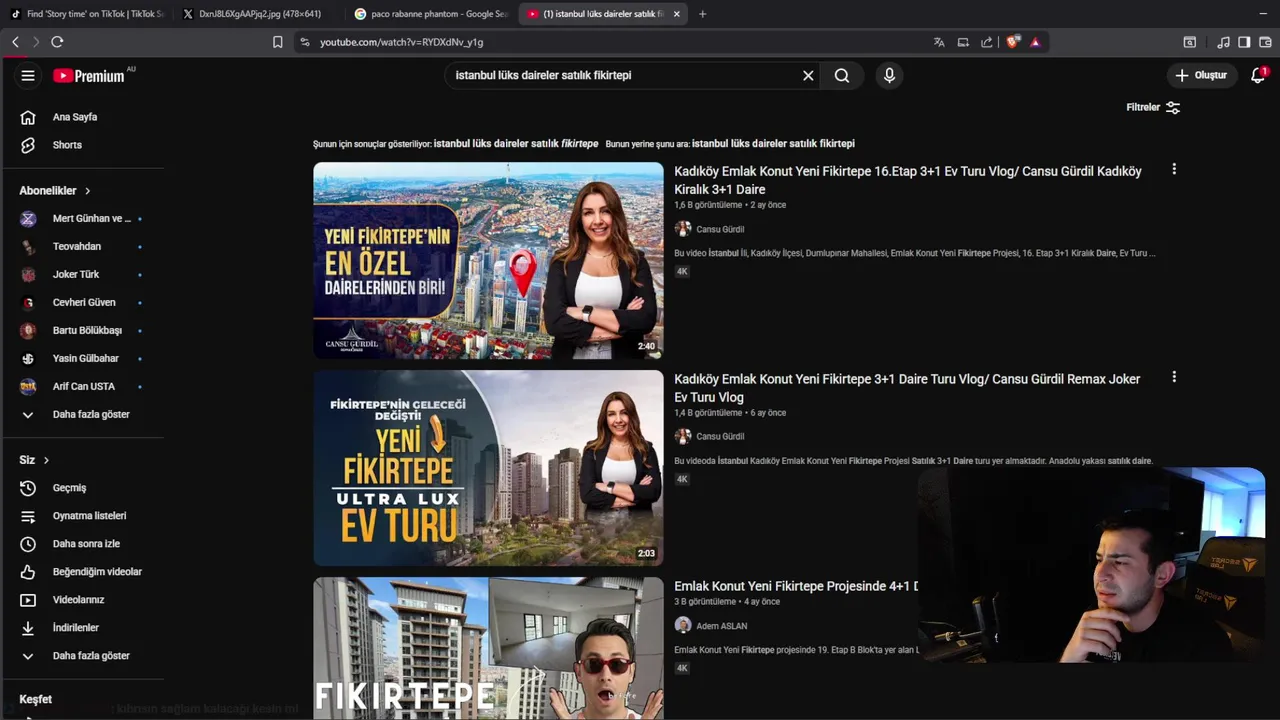Play 'En Özel Dairelerinden Biri' thumbnail

point(488,260)
